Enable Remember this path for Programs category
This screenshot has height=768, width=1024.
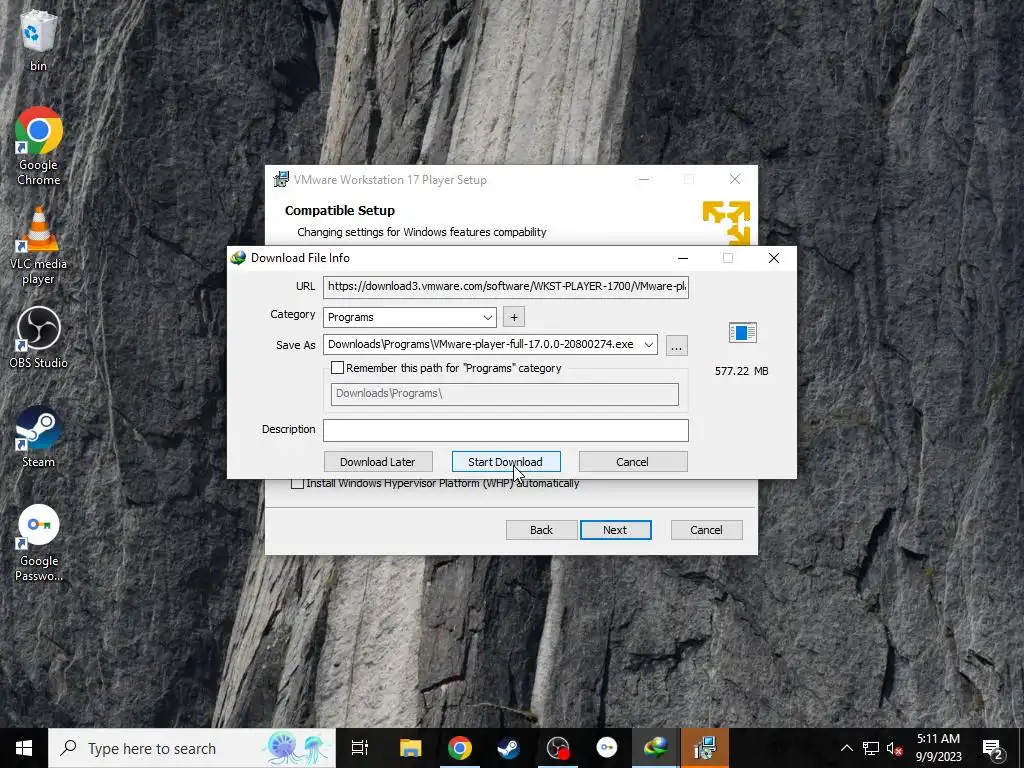pos(337,368)
